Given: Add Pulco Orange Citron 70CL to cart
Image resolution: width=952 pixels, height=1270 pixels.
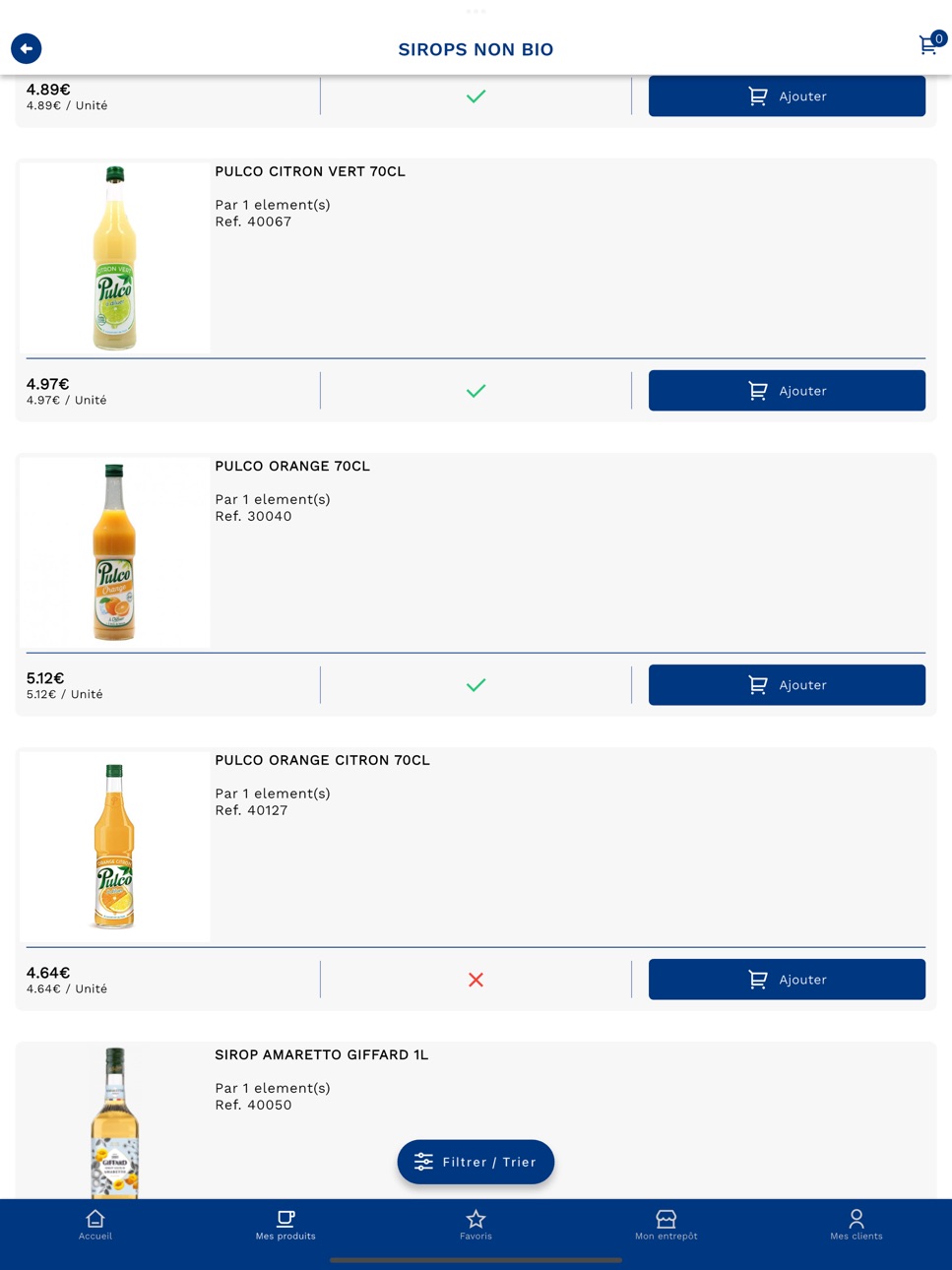Looking at the screenshot, I should coord(787,980).
